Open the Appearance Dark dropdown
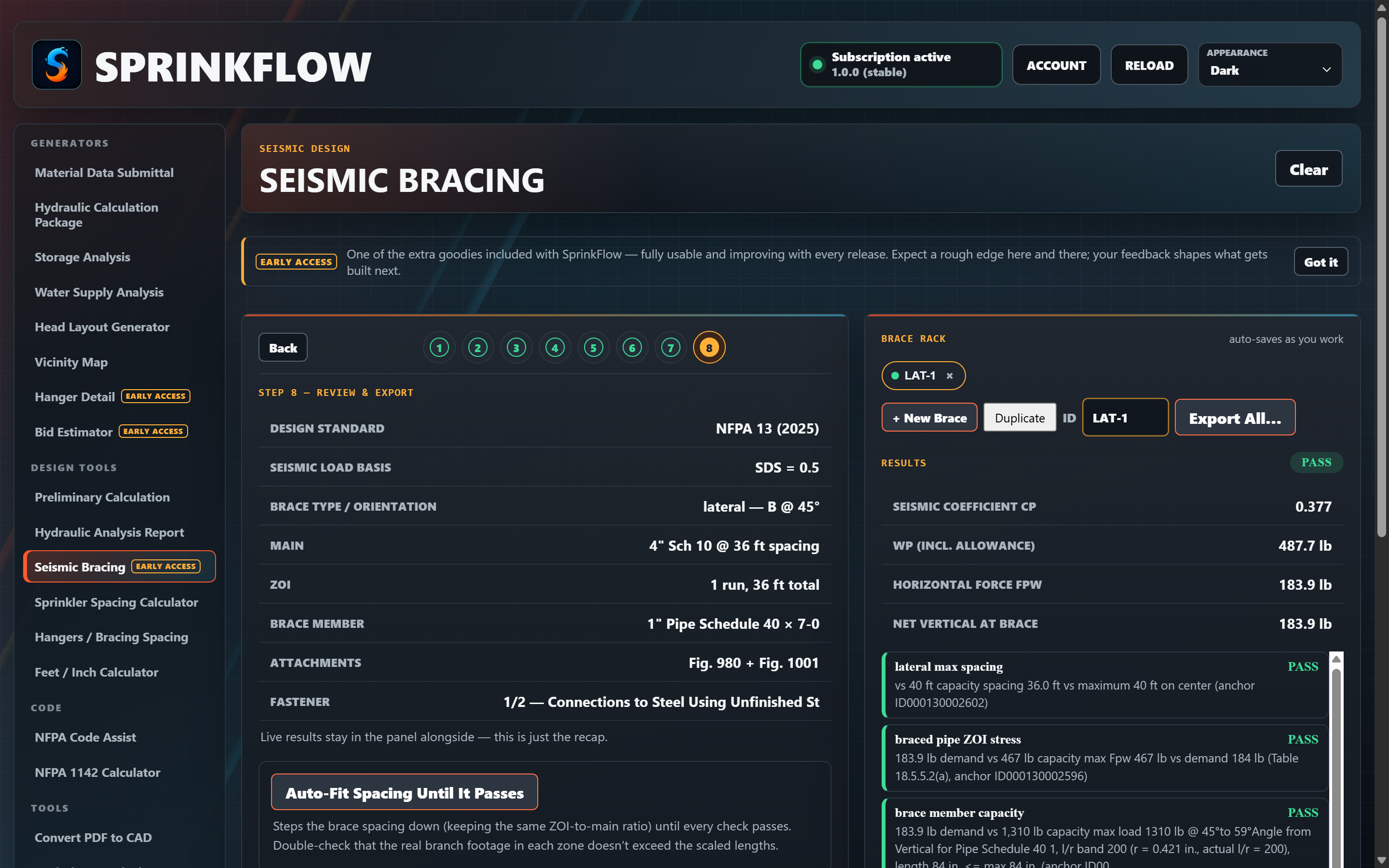 click(1269, 64)
